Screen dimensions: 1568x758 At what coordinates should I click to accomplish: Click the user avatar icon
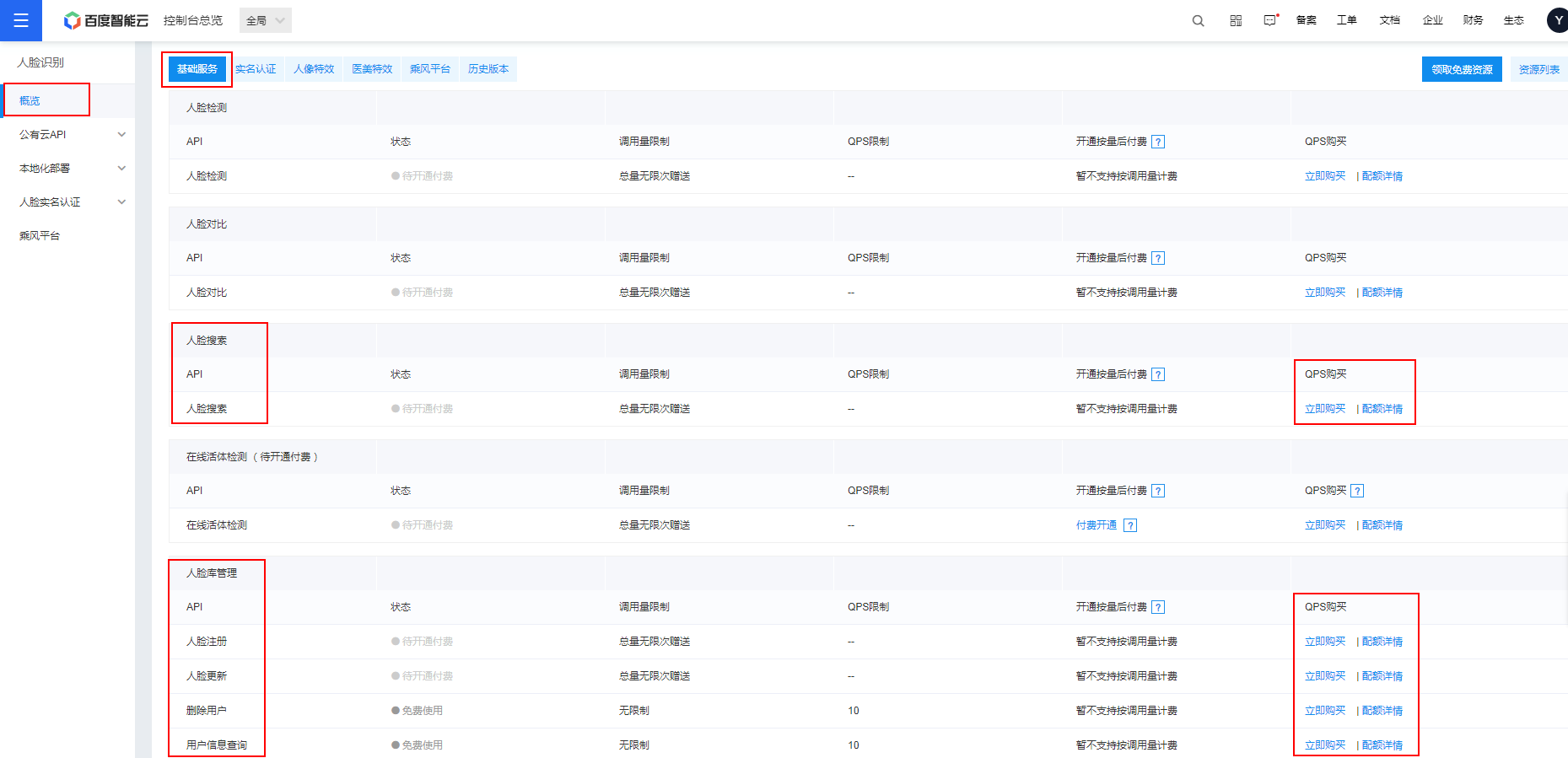click(x=1557, y=20)
